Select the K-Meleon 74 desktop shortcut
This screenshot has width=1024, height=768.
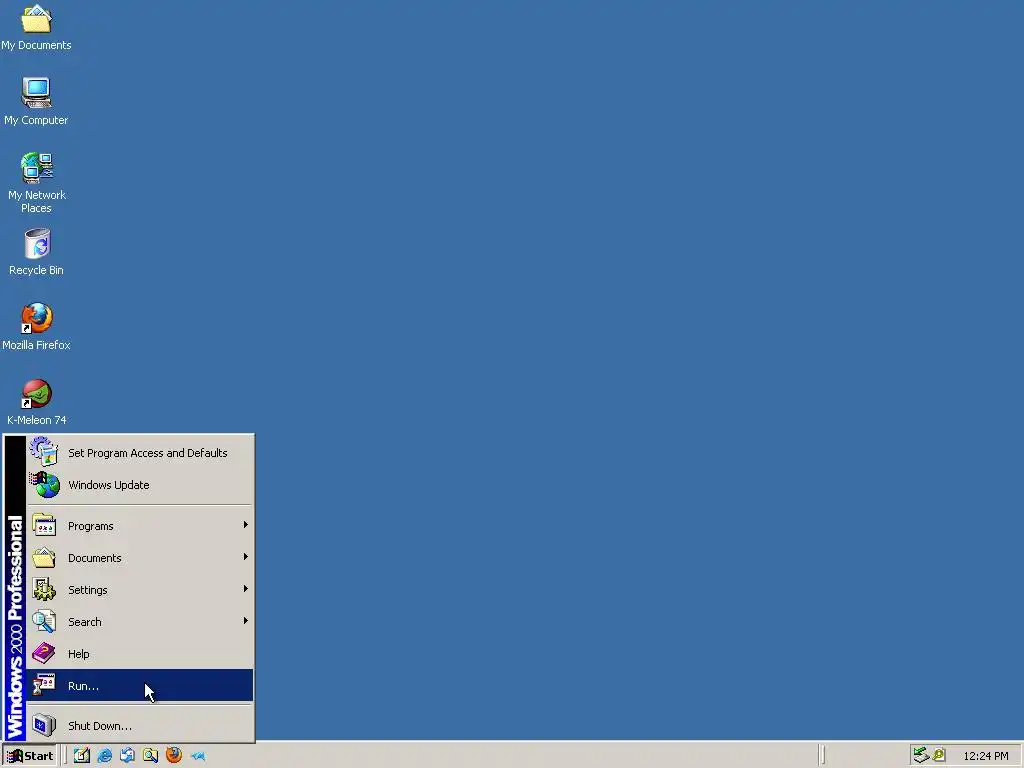point(37,402)
